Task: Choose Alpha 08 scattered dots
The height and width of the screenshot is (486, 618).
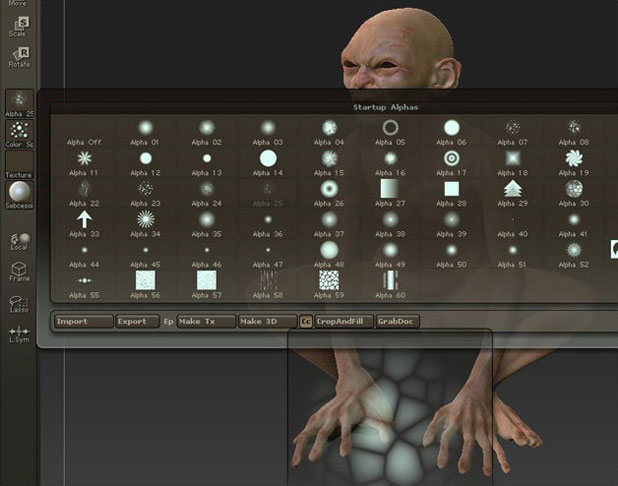Action: coord(573,133)
